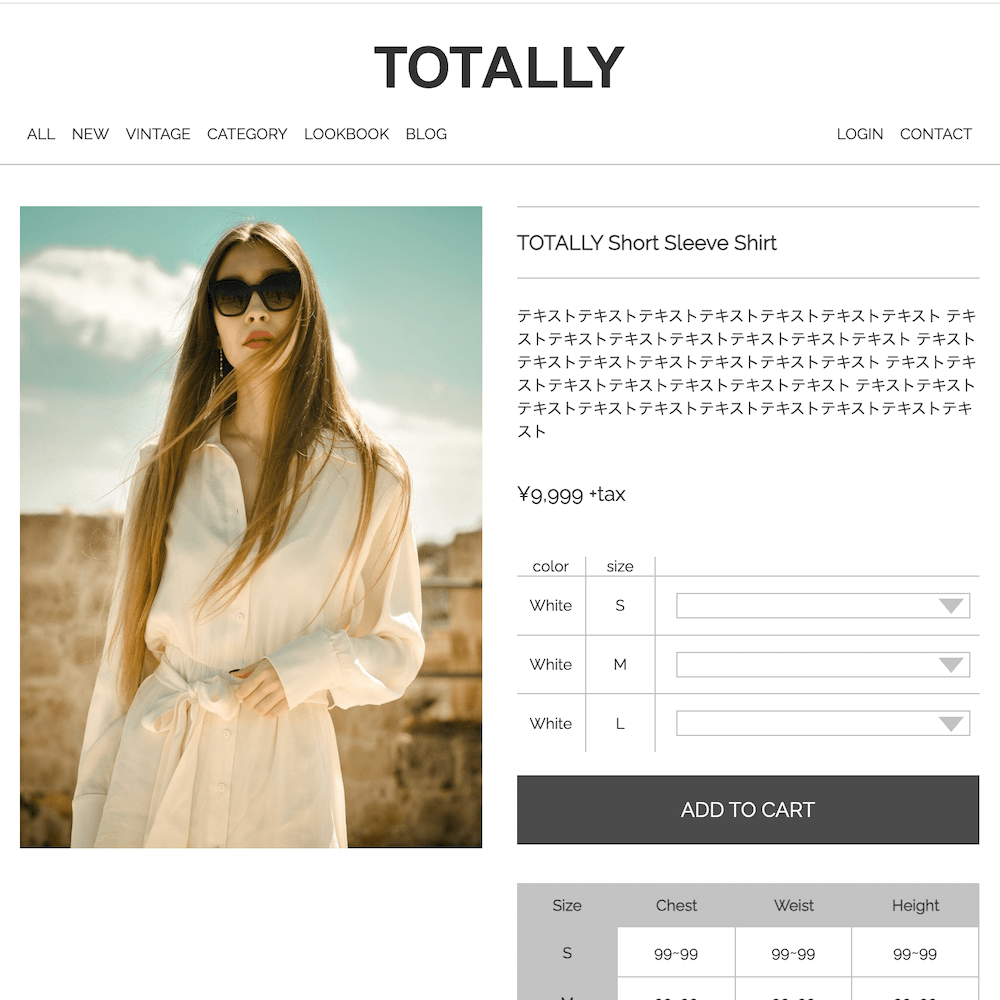The height and width of the screenshot is (1000, 1000).
Task: Go to the ALL products menu item
Action: 41,134
